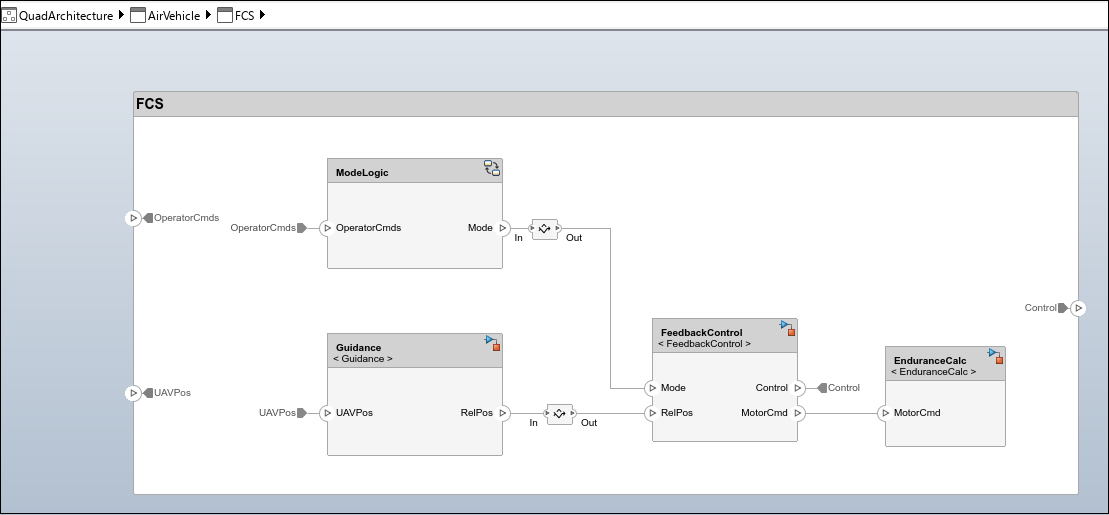Screen dimensions: 1109x515
Task: Click the UAVPos input port on Guidance
Action: tap(327, 412)
